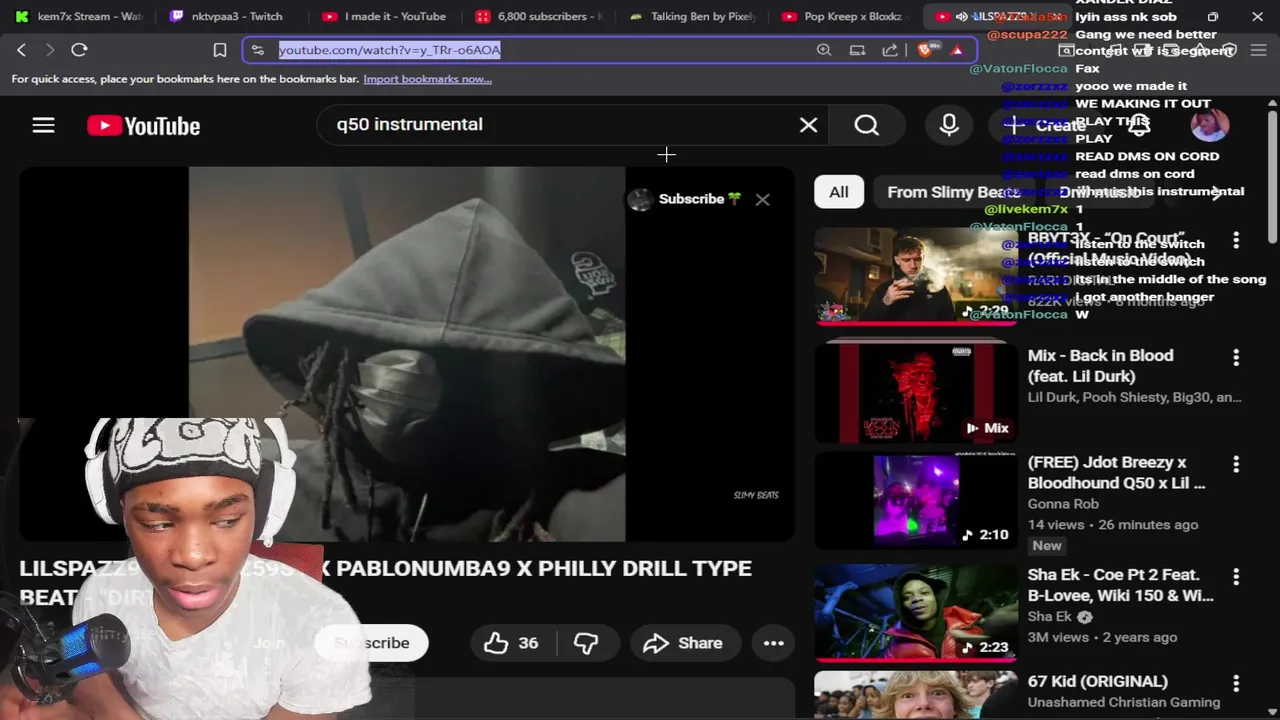Open Gonna Rob channel name

click(1063, 504)
